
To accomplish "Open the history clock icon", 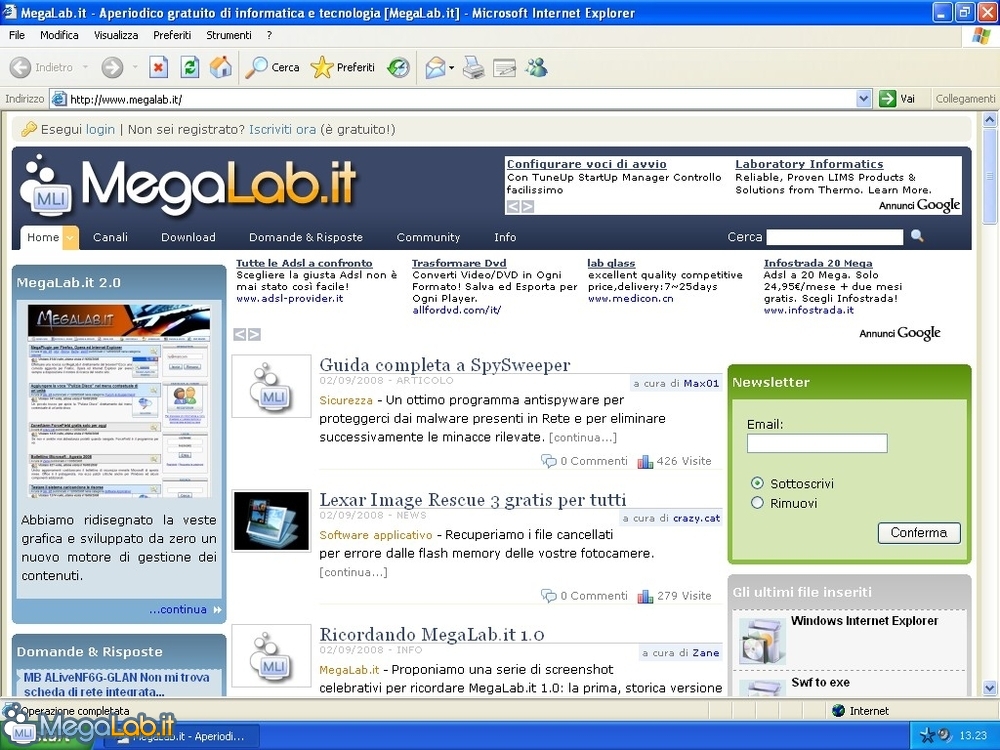I will (x=399, y=67).
